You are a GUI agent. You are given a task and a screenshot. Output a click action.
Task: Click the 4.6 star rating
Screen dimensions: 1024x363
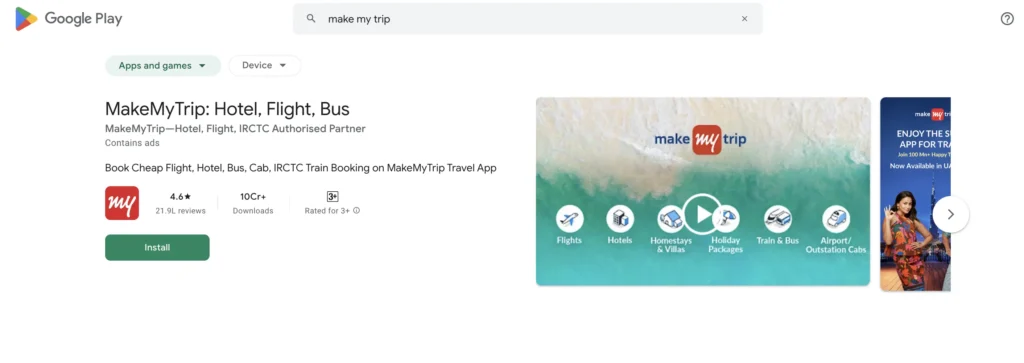click(x=180, y=197)
